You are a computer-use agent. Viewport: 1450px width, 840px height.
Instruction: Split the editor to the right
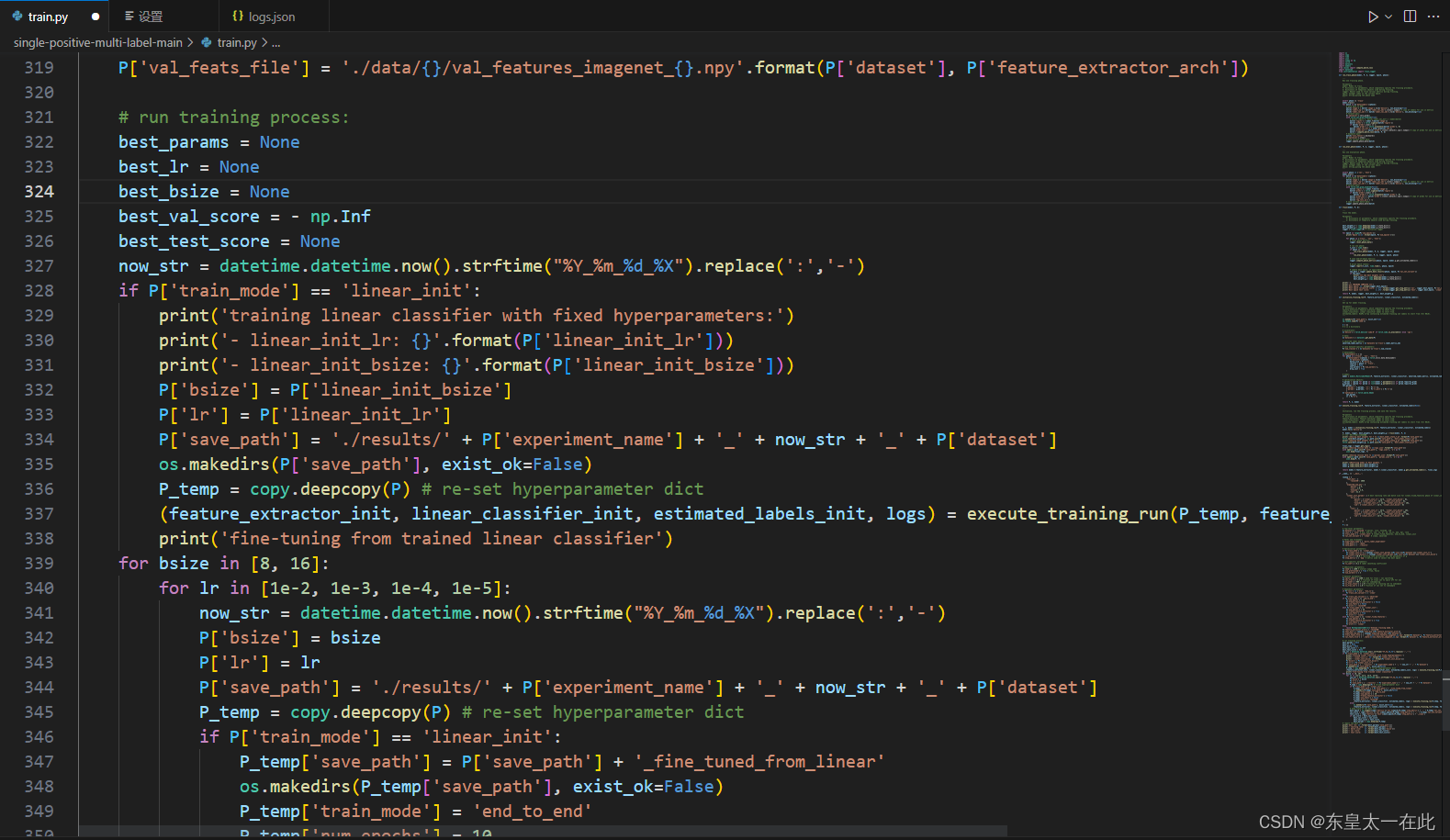click(1411, 17)
